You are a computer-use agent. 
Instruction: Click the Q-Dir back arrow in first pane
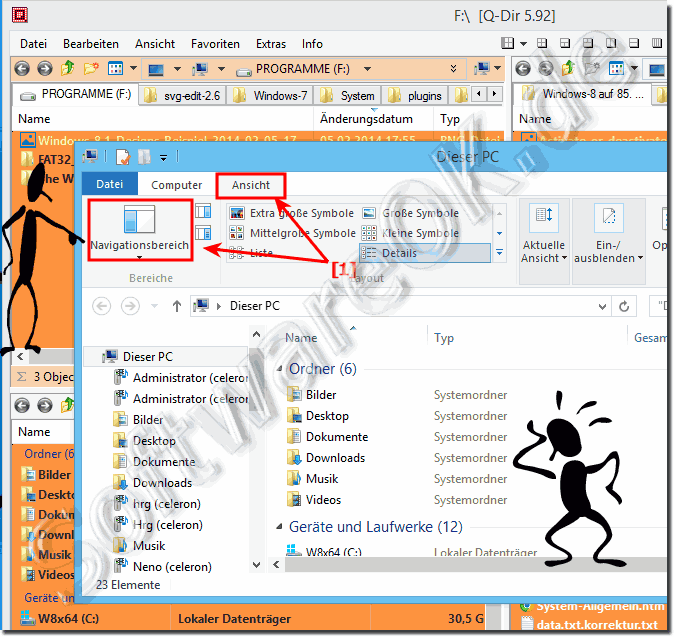[x=22, y=69]
